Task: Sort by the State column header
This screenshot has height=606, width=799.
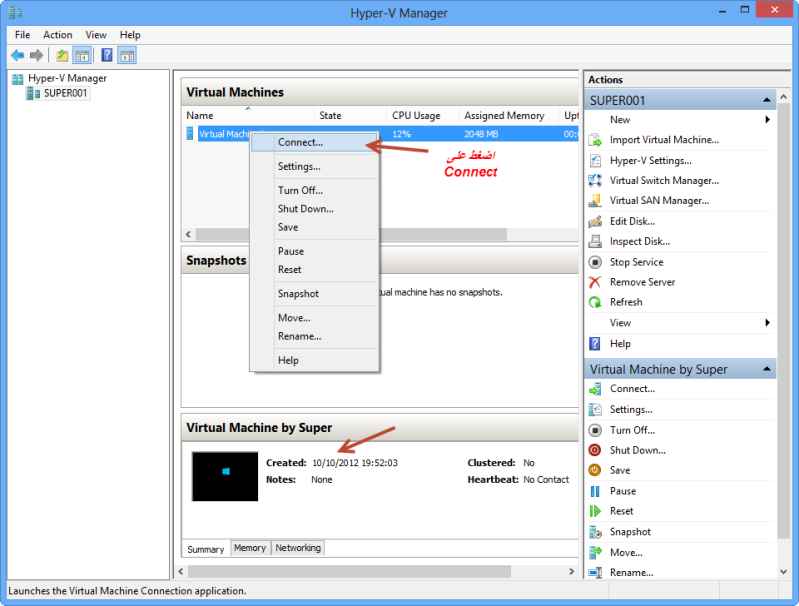Action: (351, 116)
